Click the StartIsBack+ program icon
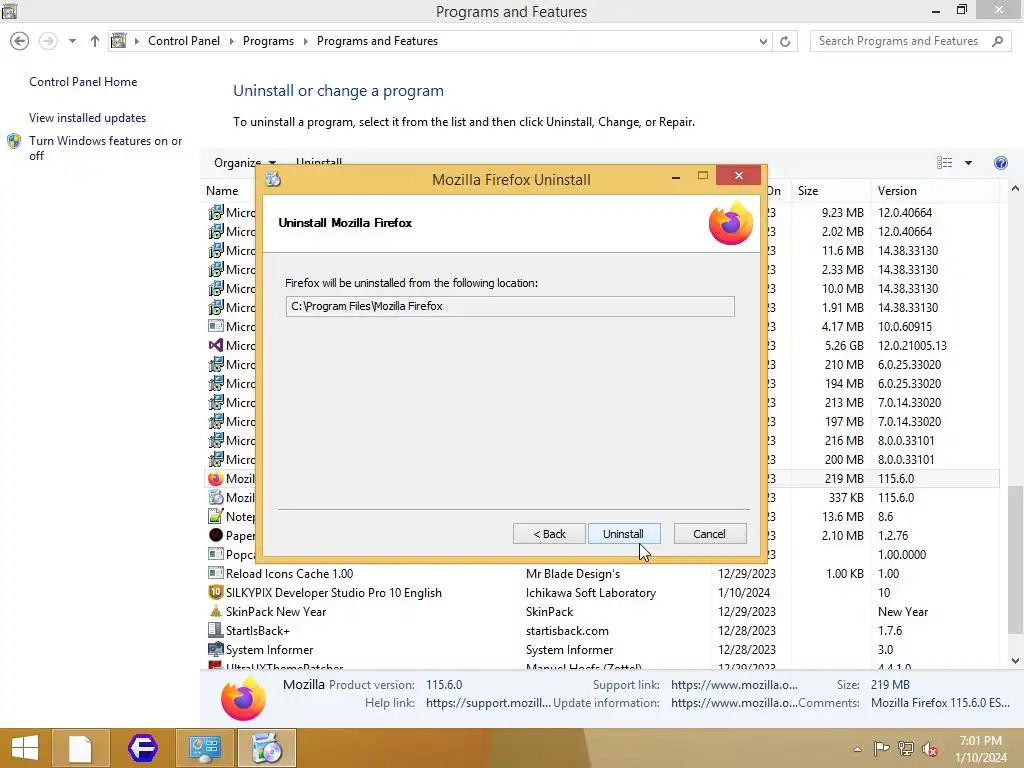The width and height of the screenshot is (1024, 768). [x=216, y=630]
